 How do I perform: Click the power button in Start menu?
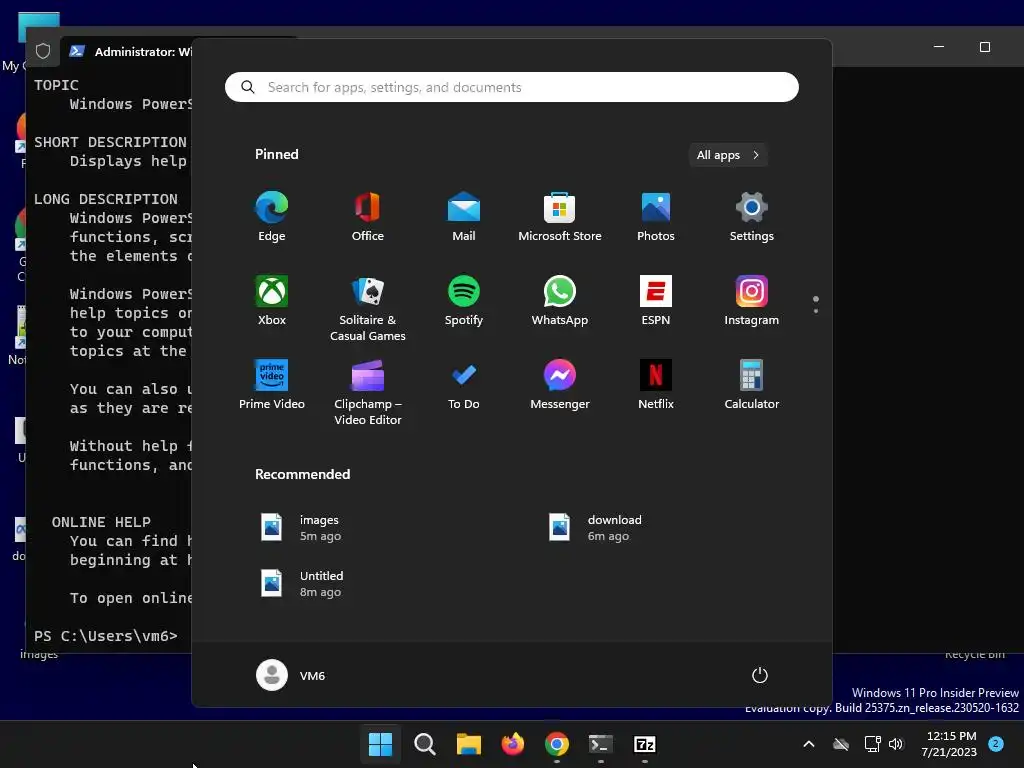(x=760, y=675)
